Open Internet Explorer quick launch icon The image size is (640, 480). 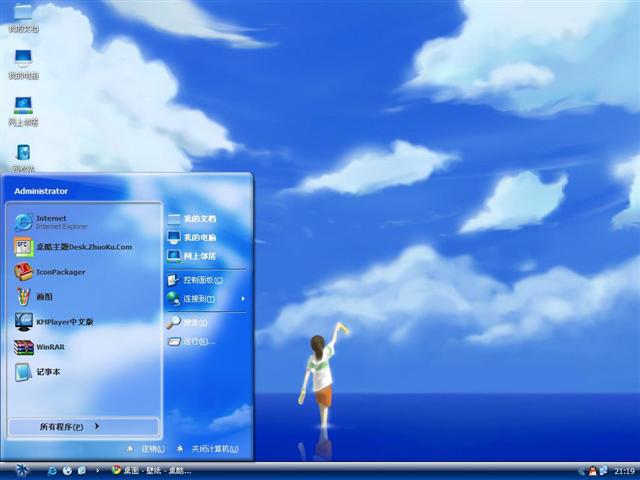[52, 471]
